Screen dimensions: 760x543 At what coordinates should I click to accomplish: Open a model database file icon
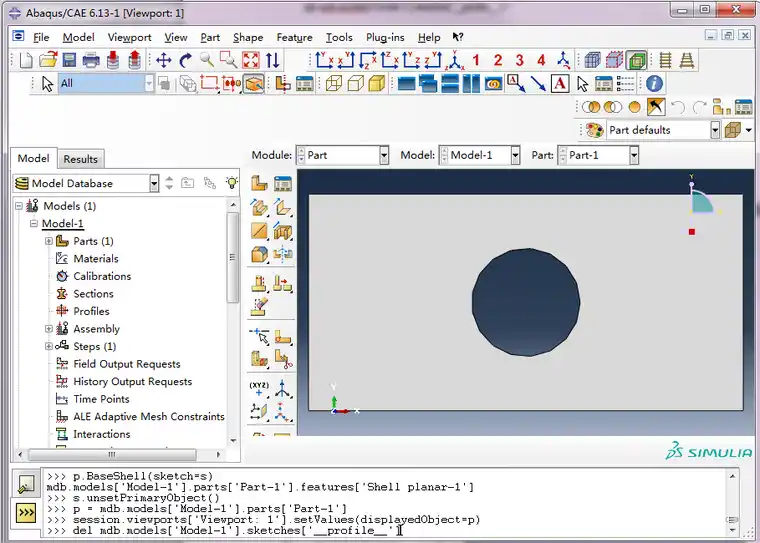(x=48, y=61)
